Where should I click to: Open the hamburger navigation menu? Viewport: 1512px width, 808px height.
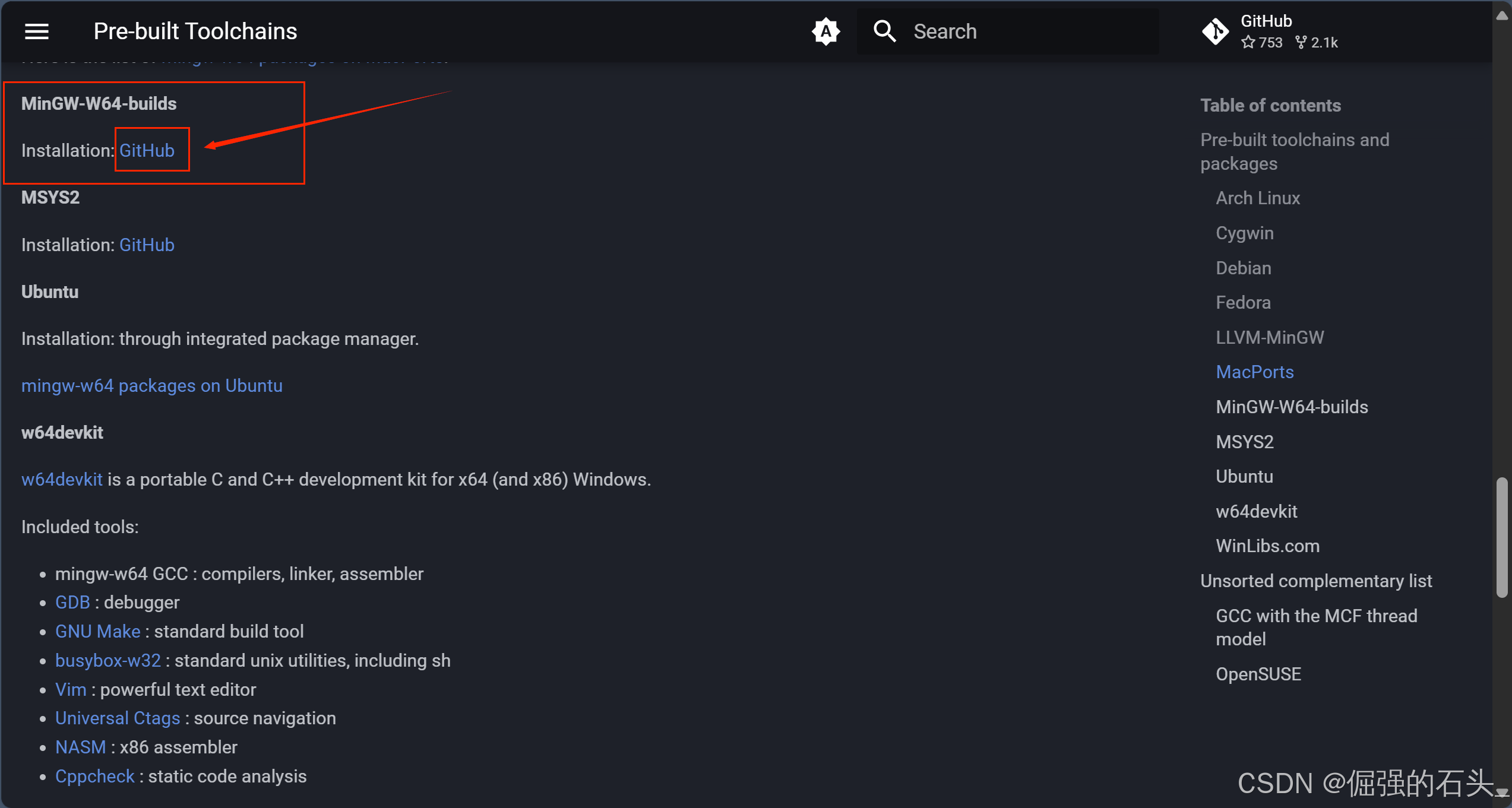click(x=36, y=31)
